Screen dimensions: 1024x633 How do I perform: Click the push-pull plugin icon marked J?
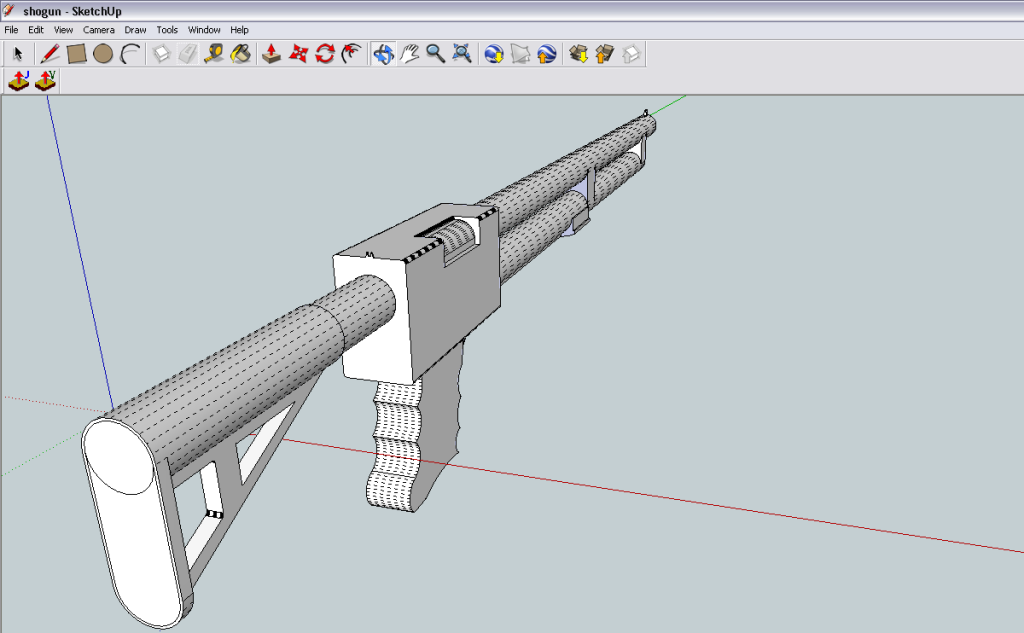click(x=18, y=80)
